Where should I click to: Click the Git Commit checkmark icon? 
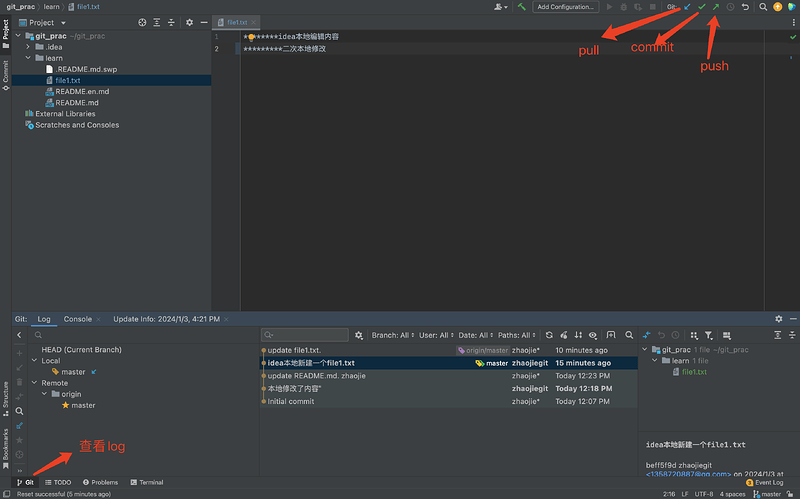click(x=702, y=7)
